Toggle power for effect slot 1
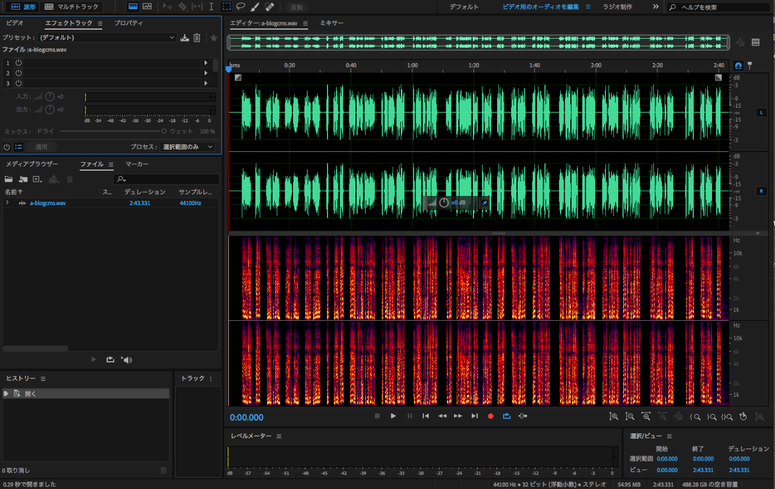The width and height of the screenshot is (775, 489). tap(18, 62)
